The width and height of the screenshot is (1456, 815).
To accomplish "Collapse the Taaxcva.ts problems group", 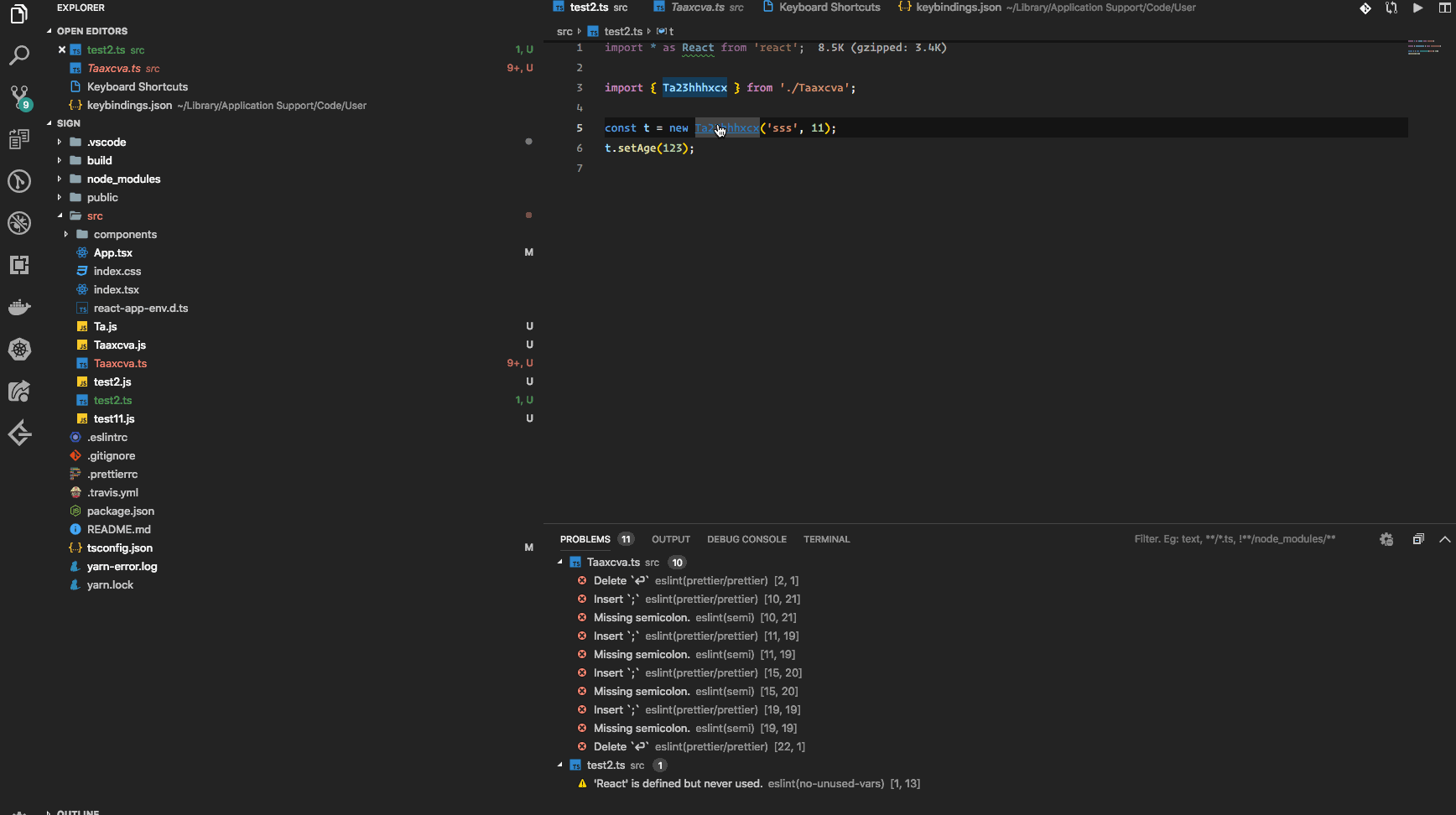I will (x=560, y=563).
